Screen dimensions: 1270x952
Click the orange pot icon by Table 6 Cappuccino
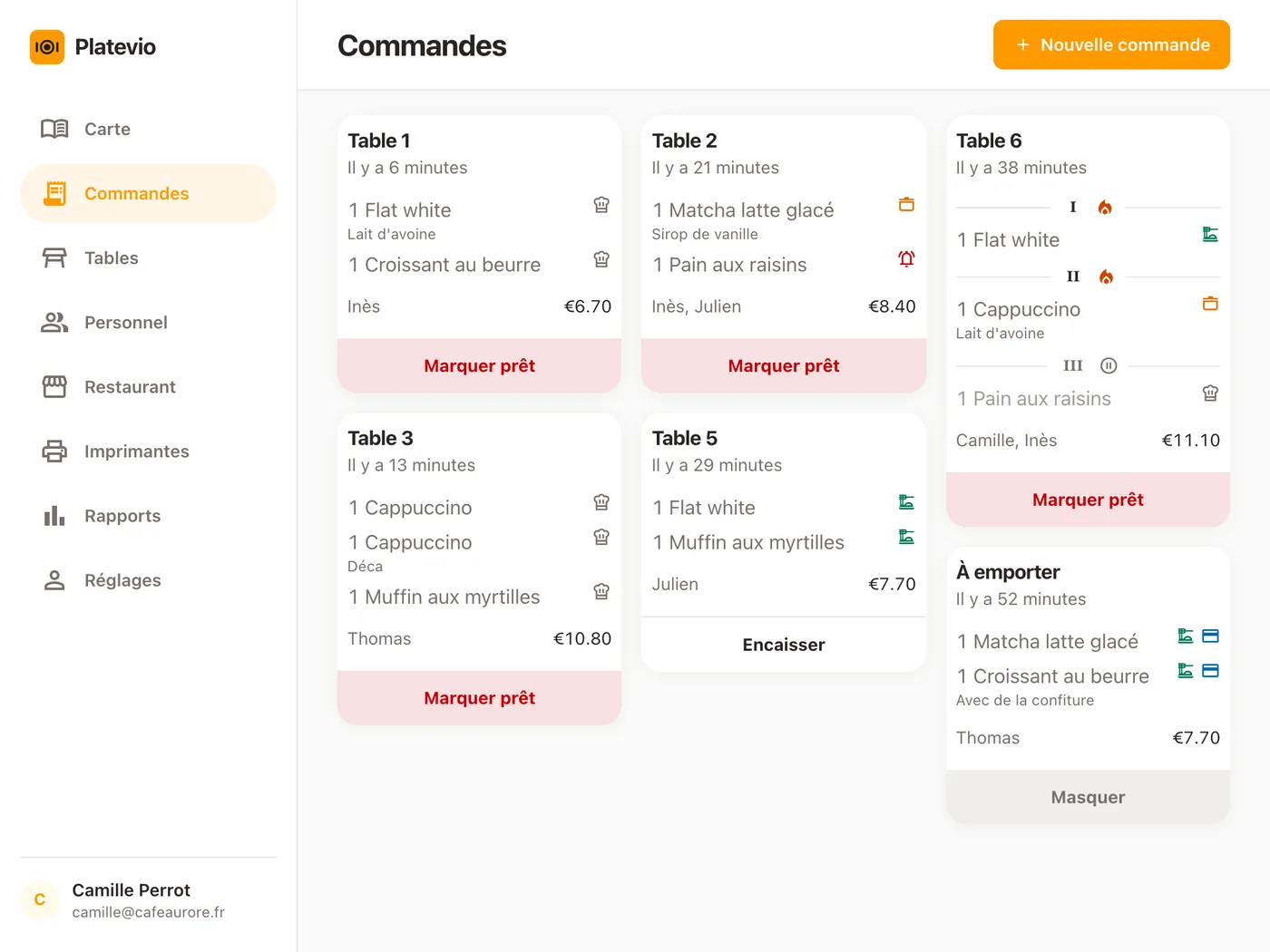tap(1210, 304)
